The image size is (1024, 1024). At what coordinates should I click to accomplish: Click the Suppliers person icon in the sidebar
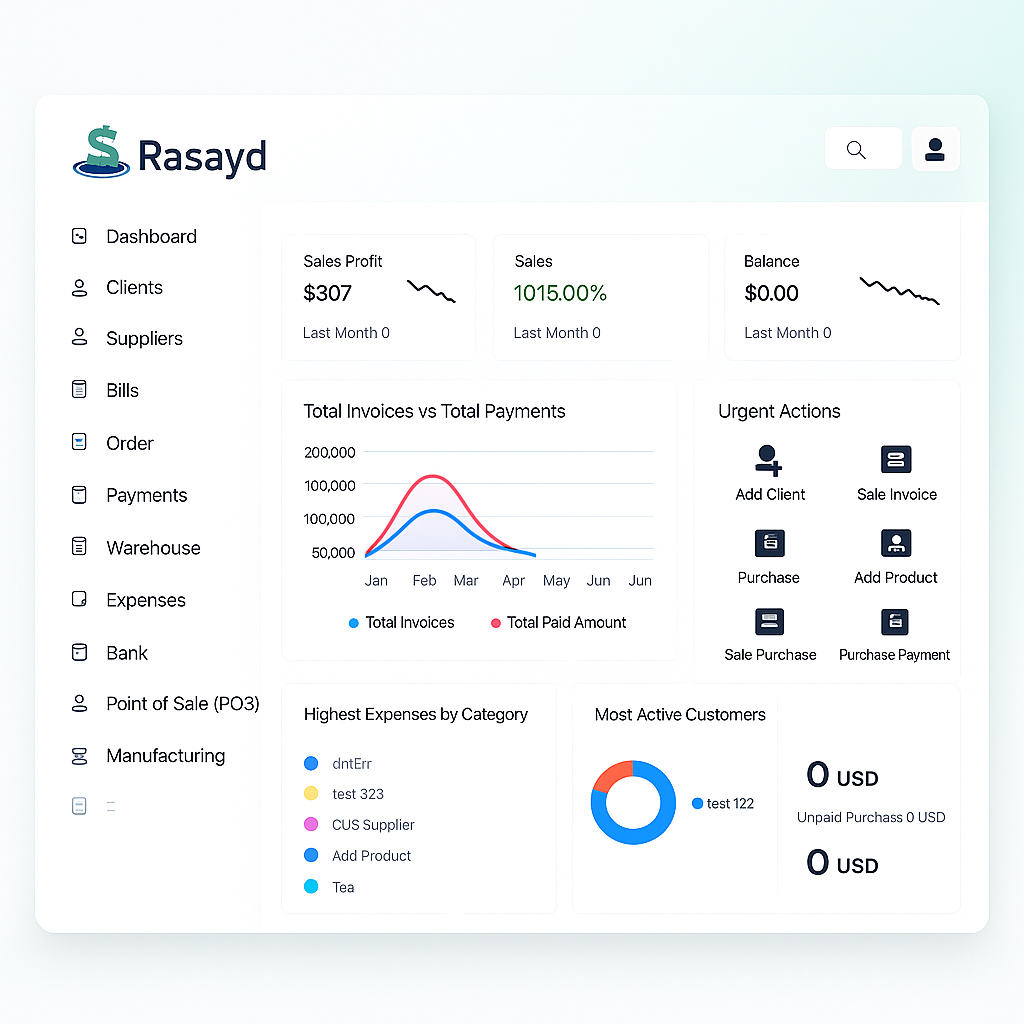tap(79, 337)
